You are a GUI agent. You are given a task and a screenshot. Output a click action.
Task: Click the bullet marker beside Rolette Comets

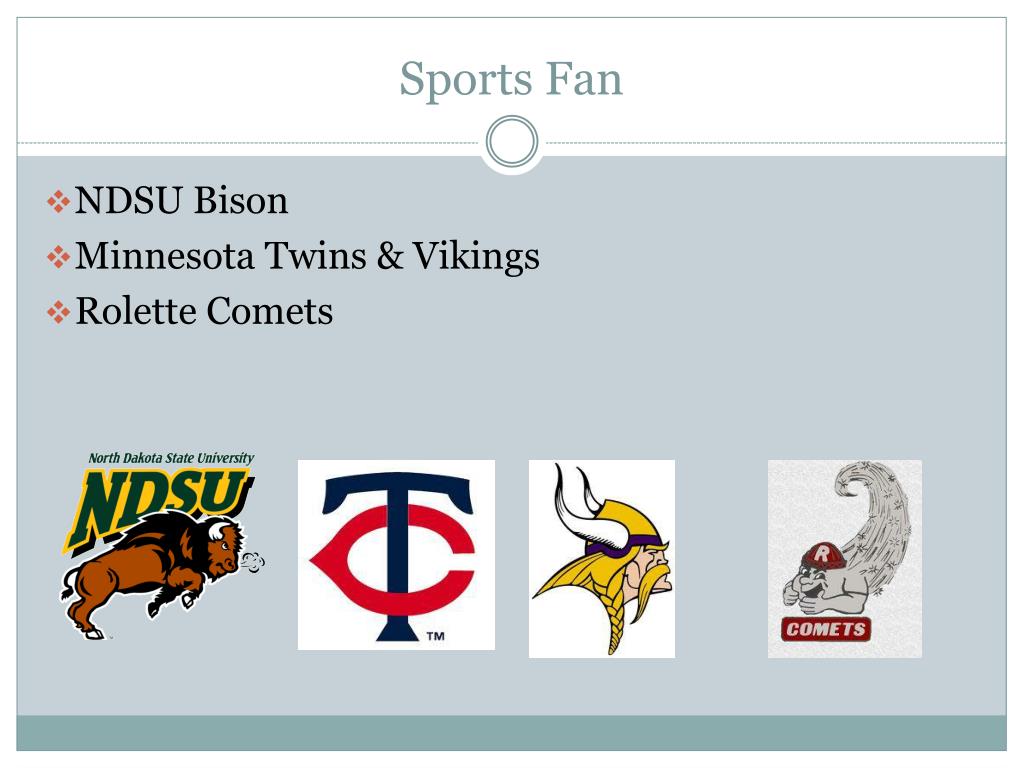[x=58, y=312]
